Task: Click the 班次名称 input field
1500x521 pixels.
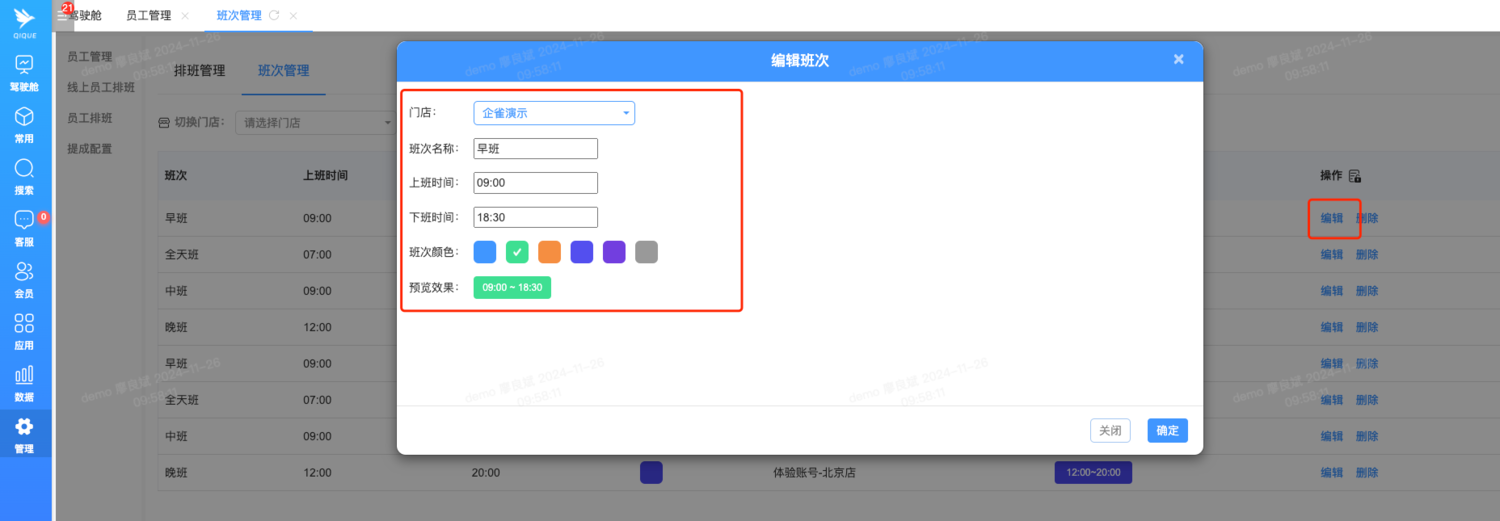Action: [x=535, y=149]
